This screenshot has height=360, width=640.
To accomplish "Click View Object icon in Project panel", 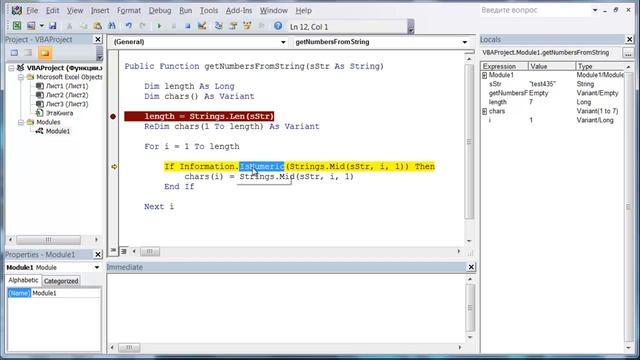I will (28, 53).
